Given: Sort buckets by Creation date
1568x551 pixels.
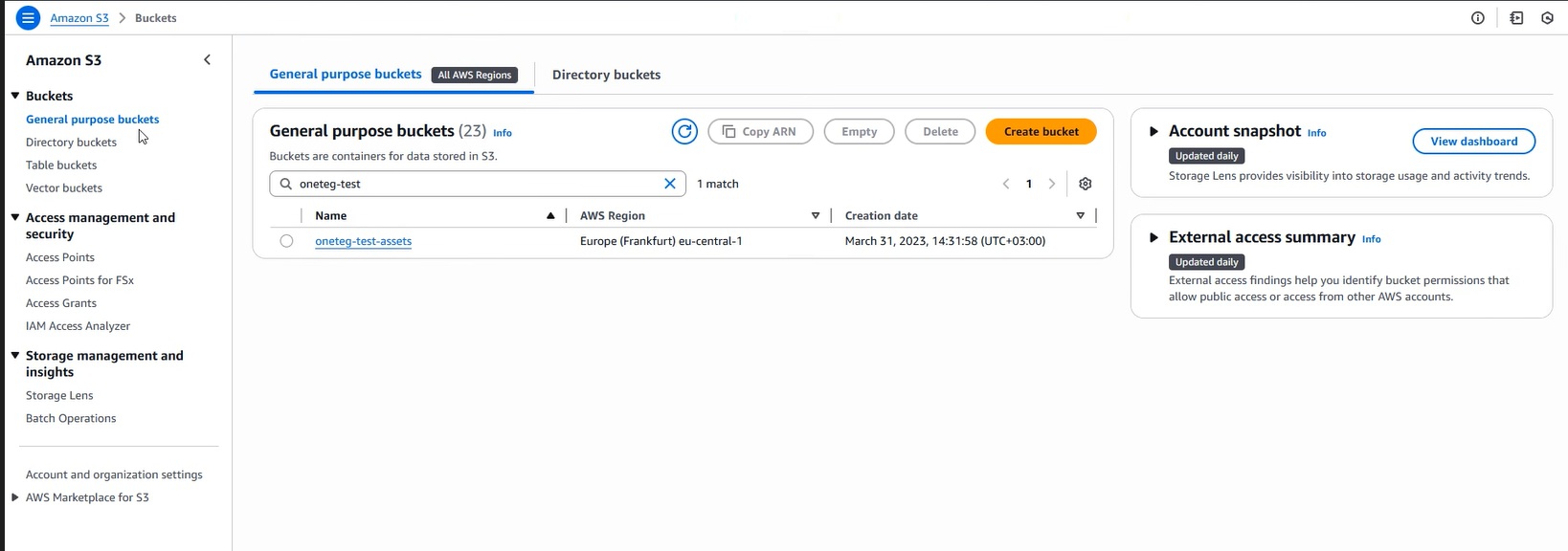Looking at the screenshot, I should (x=1080, y=216).
